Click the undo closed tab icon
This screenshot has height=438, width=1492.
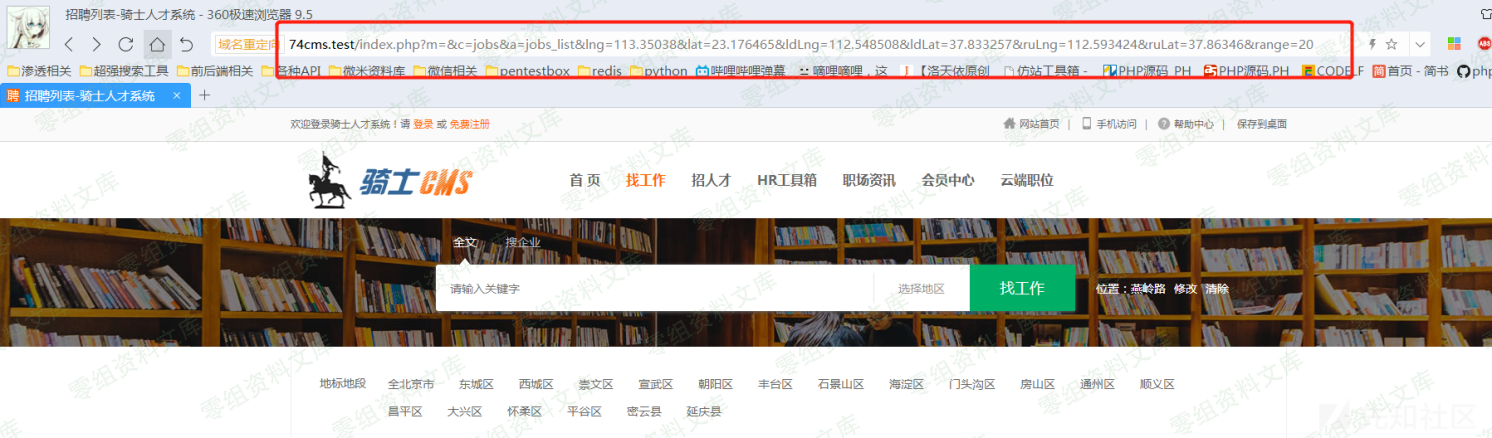tap(186, 45)
